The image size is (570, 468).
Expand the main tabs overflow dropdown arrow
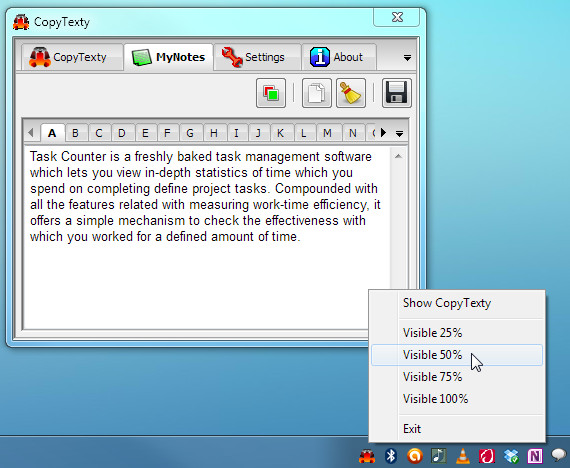pos(407,58)
